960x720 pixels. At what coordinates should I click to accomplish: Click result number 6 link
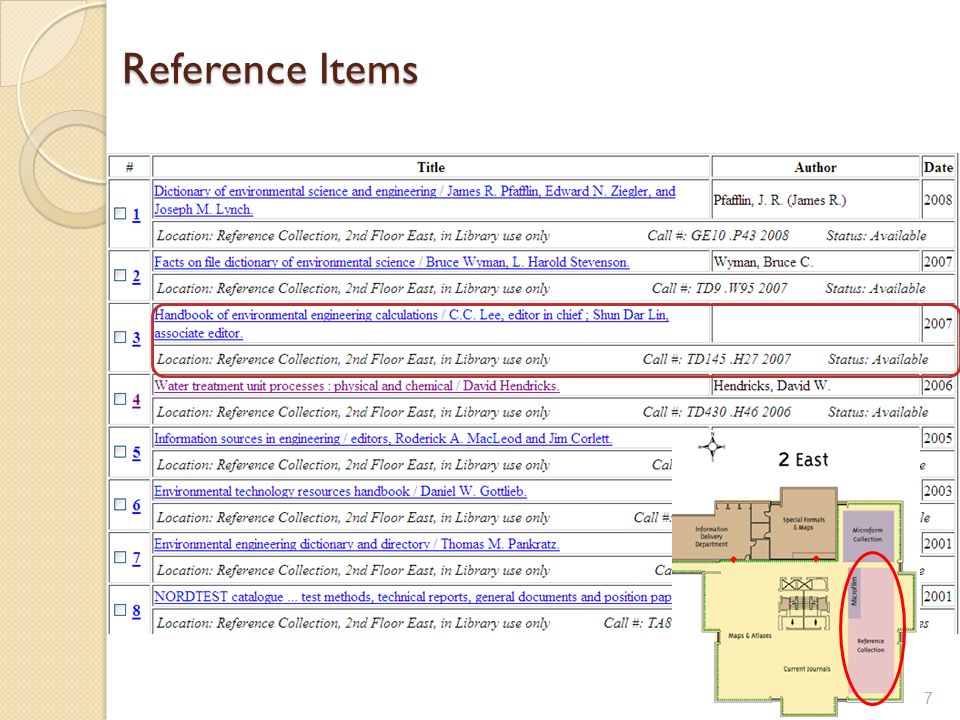[136, 505]
